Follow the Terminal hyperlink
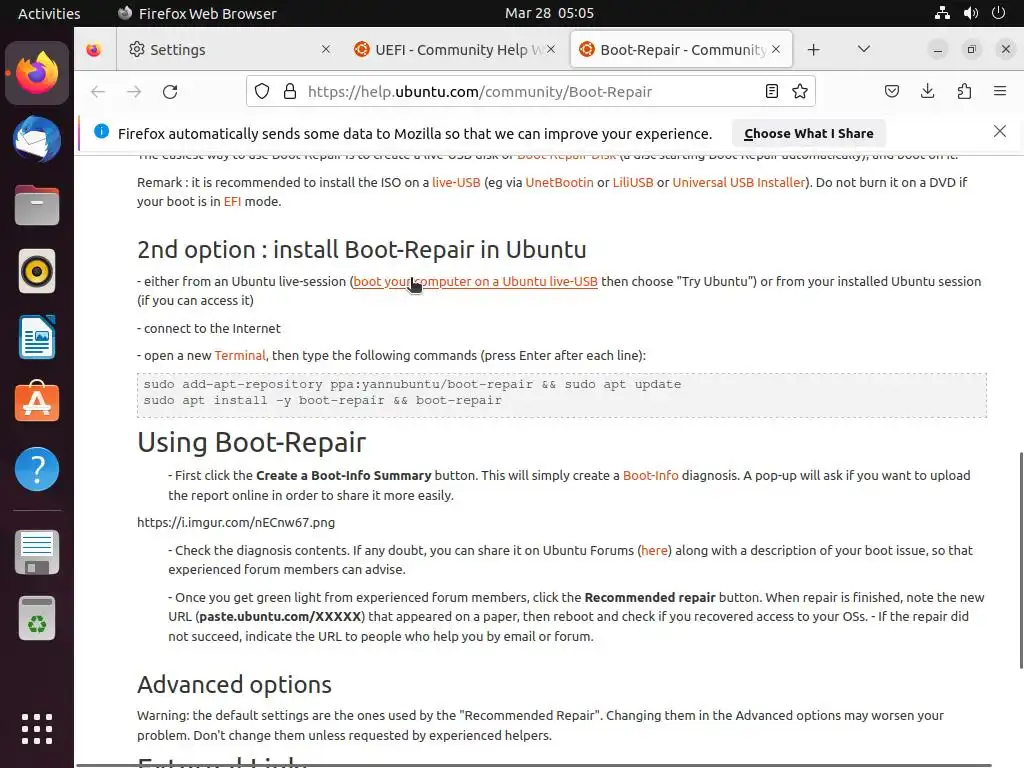The image size is (1024, 768). (x=240, y=355)
